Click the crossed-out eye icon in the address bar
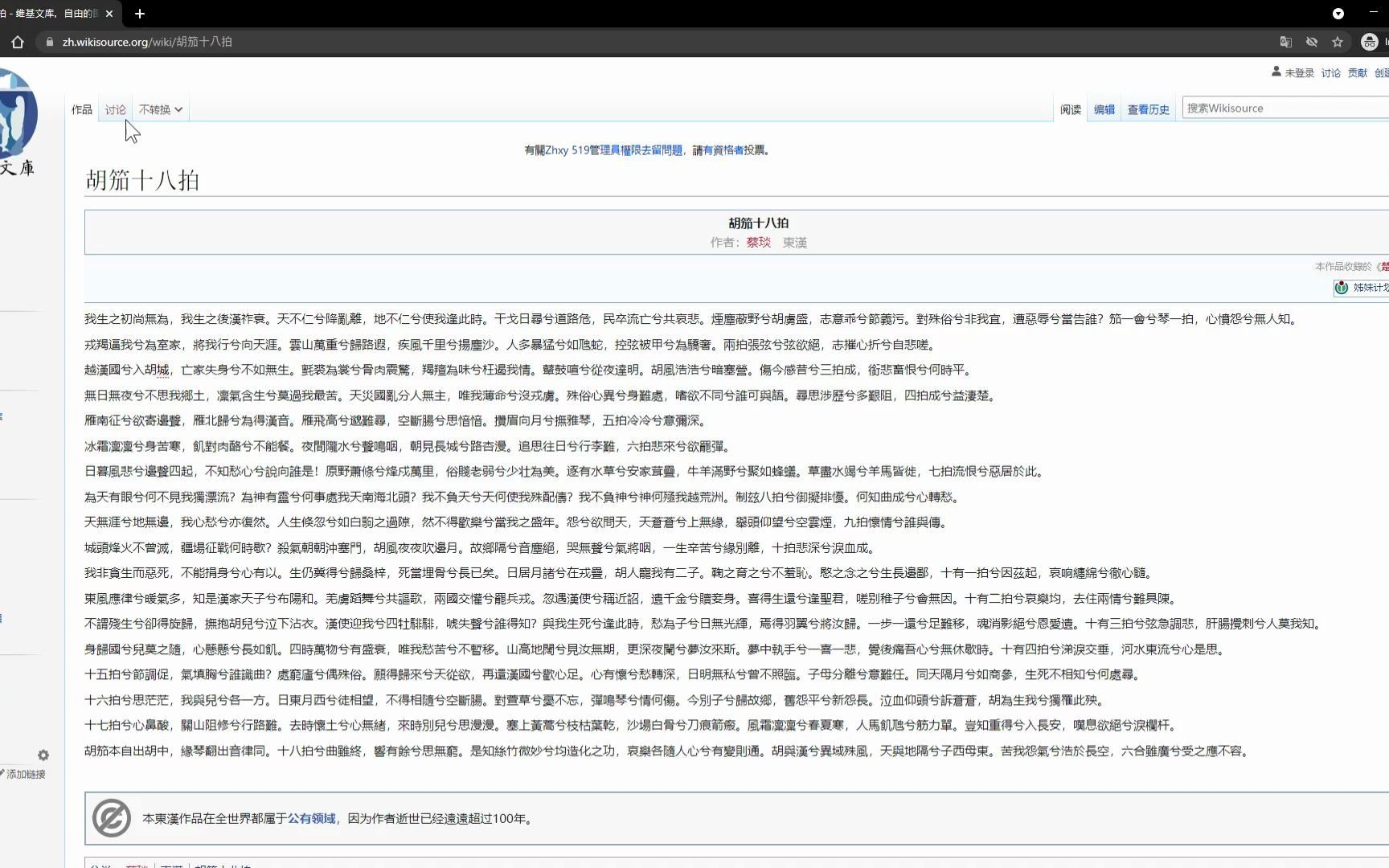The height and width of the screenshot is (868, 1389). (1312, 42)
